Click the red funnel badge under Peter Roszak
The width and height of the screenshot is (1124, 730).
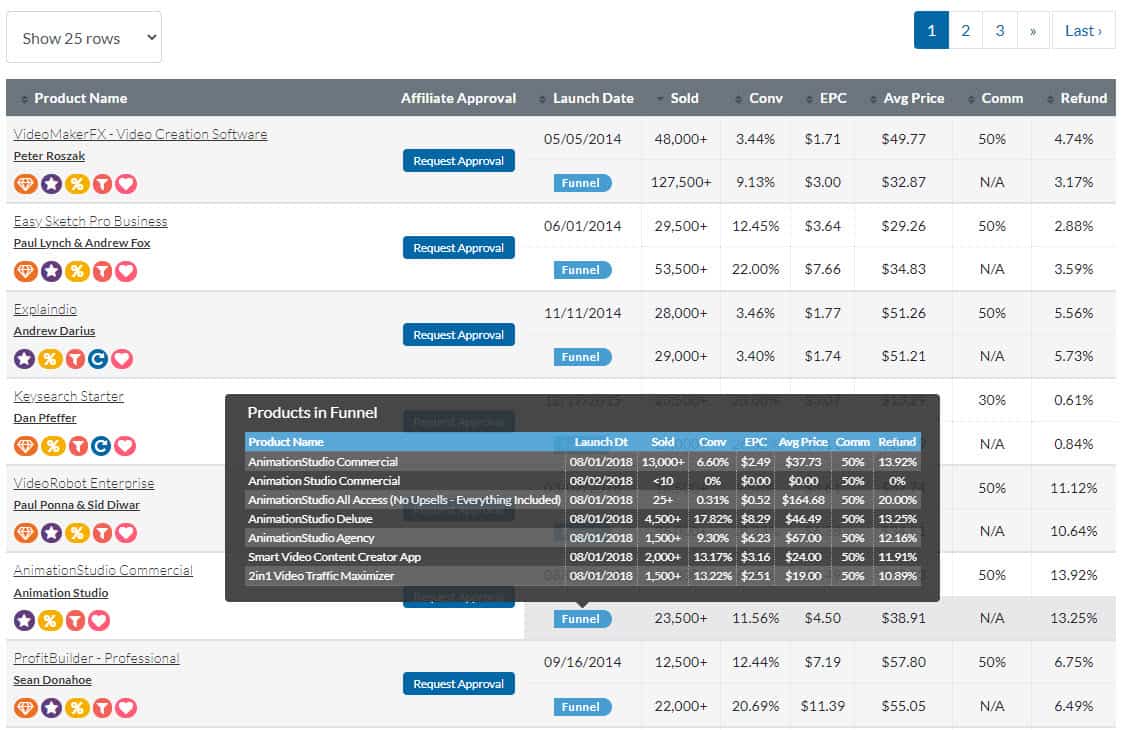pos(103,184)
